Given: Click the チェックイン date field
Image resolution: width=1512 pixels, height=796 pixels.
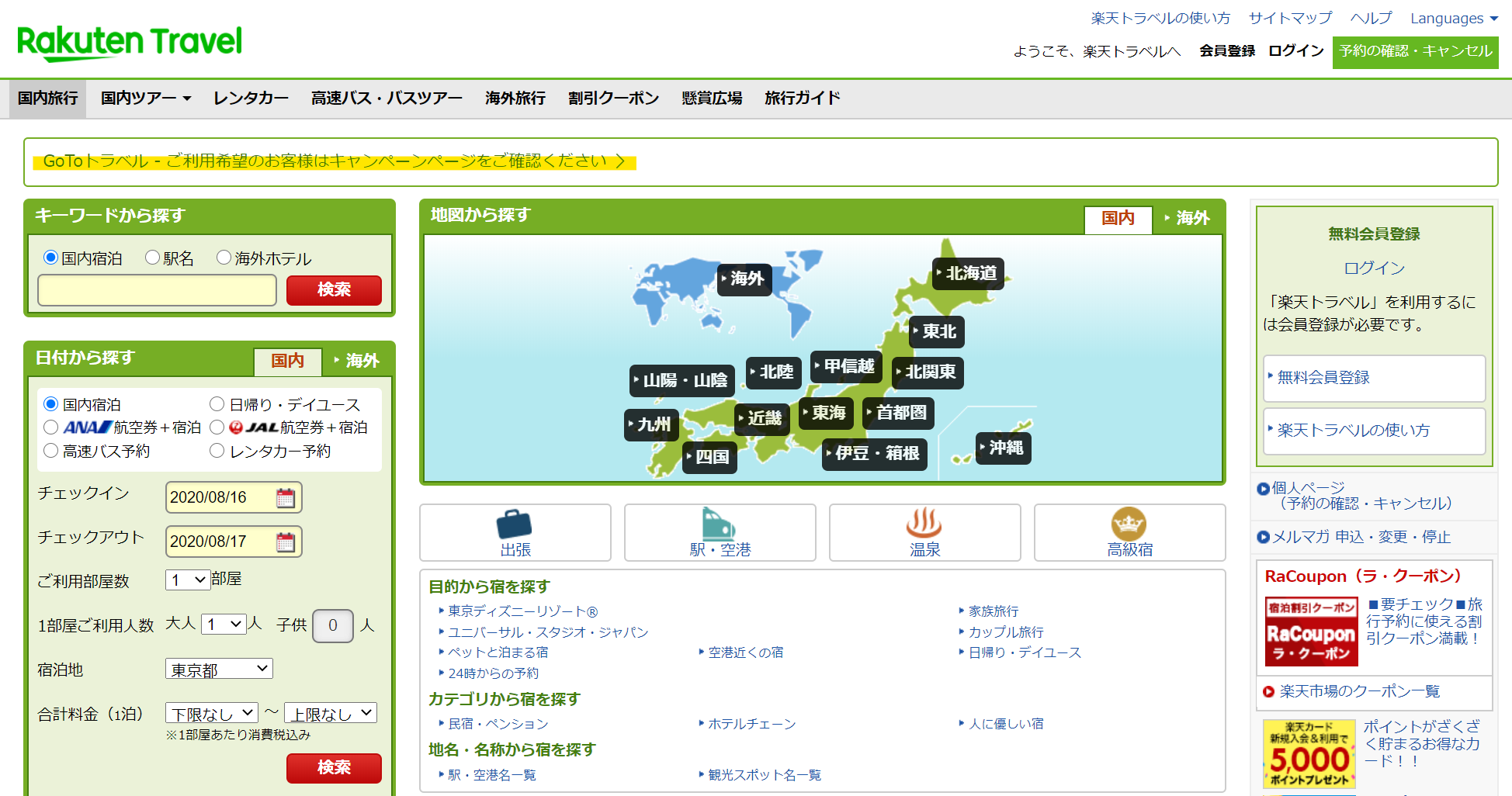Looking at the screenshot, I should click(x=234, y=497).
